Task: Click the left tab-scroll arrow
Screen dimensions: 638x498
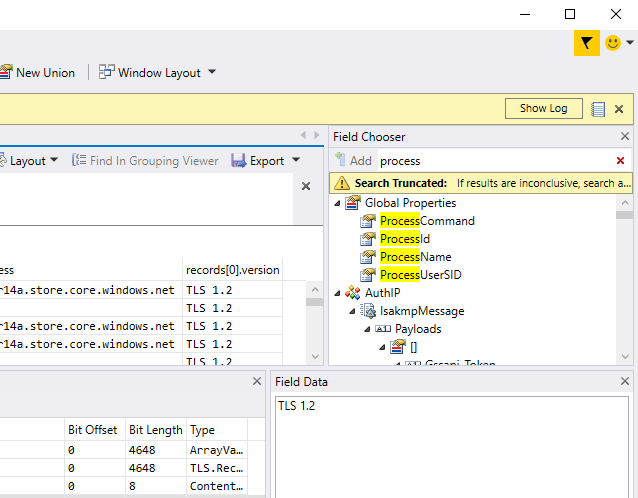Action: (x=303, y=135)
